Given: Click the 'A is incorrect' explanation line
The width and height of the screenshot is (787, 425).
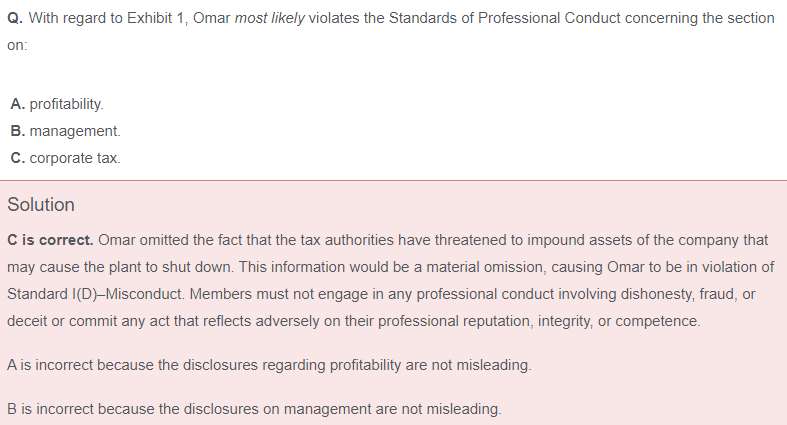Looking at the screenshot, I should tap(269, 365).
